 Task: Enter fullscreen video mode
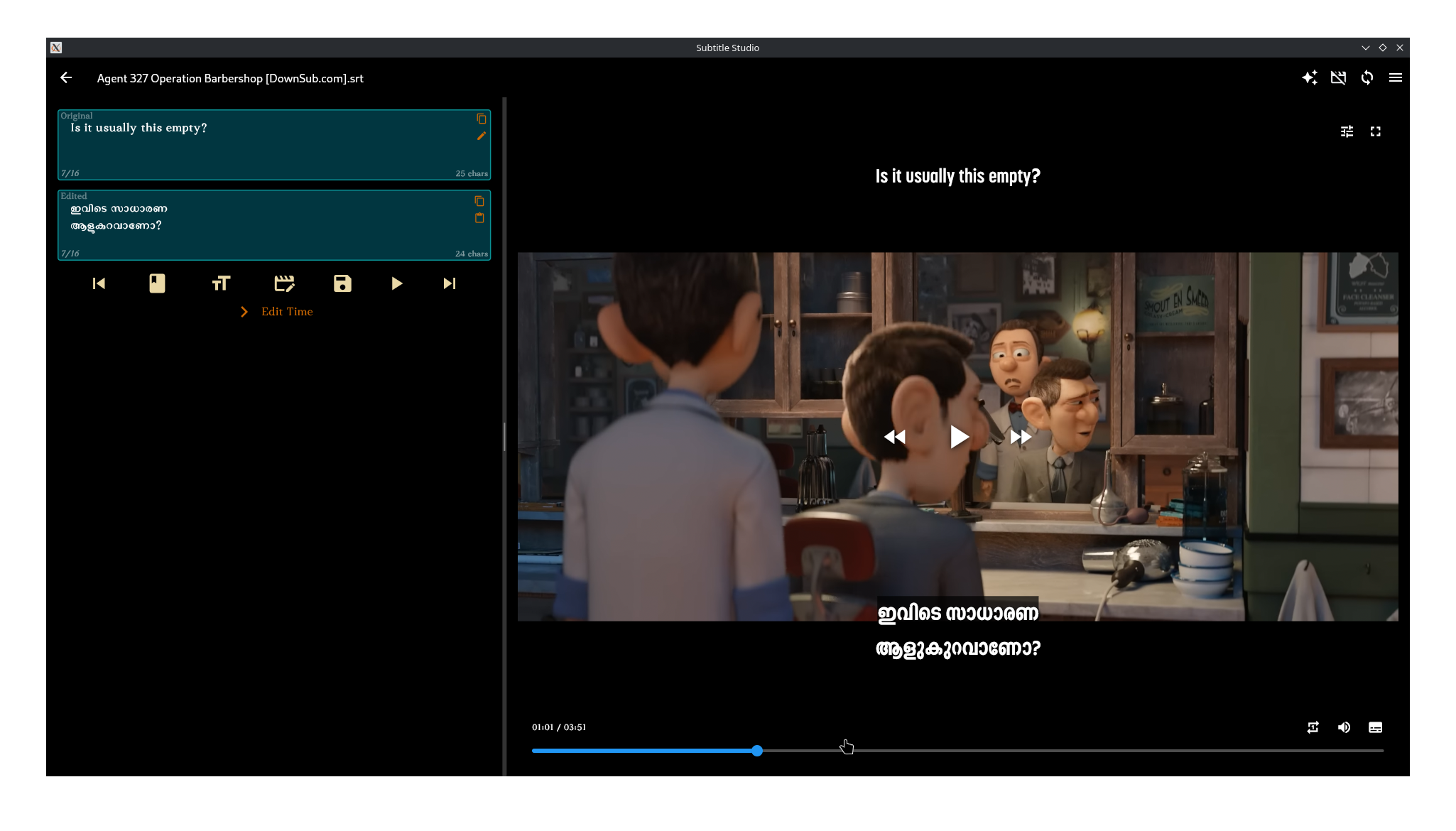click(x=1376, y=131)
